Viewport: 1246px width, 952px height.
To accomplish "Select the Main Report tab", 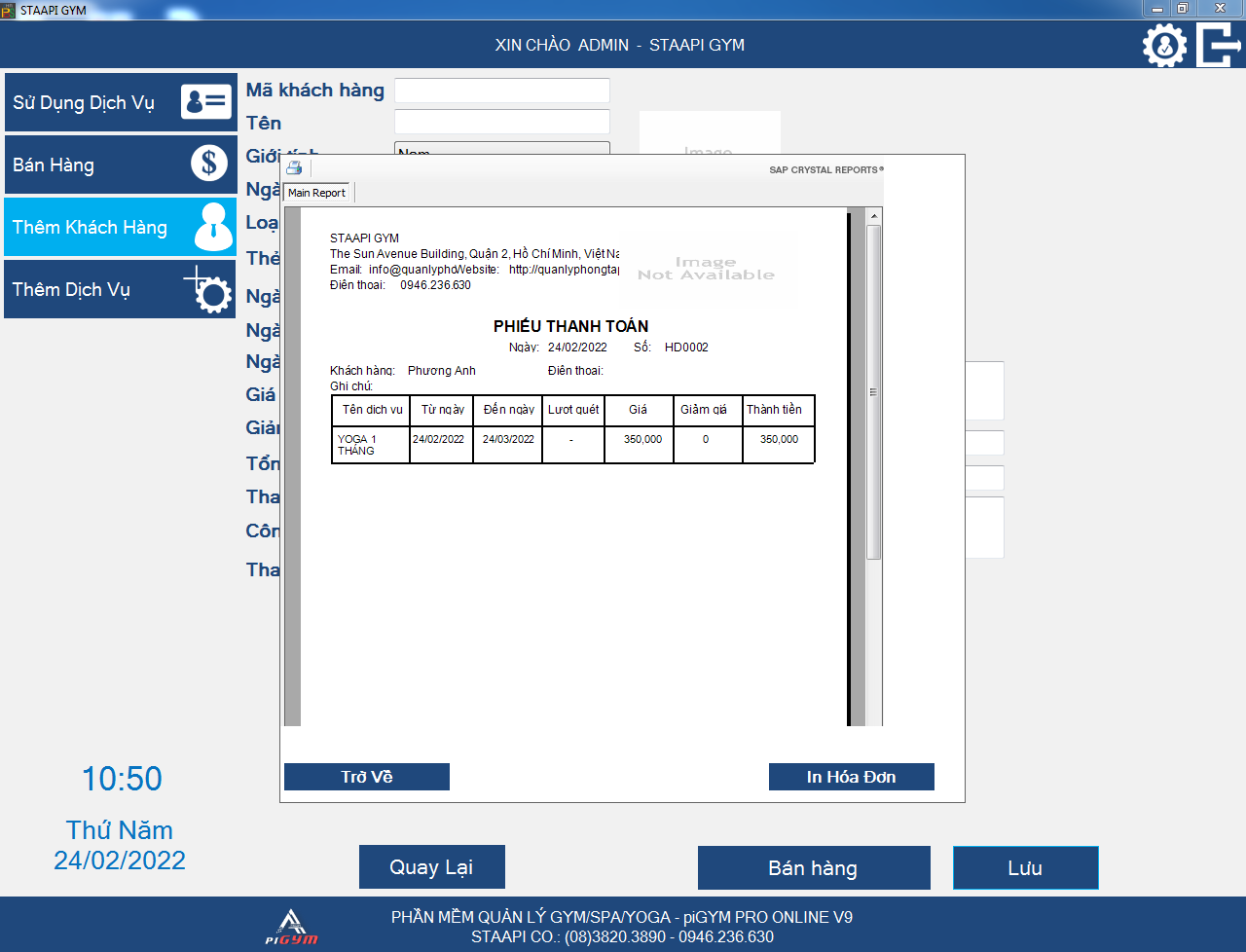I will [316, 193].
